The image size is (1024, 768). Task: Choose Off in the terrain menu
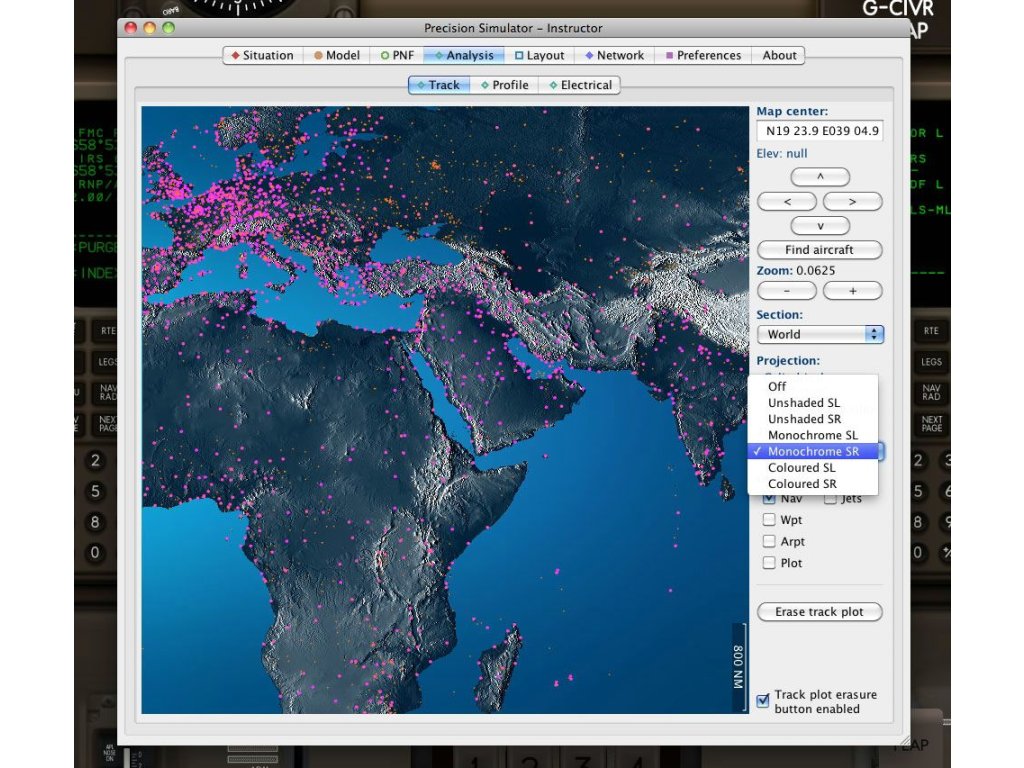(x=813, y=387)
